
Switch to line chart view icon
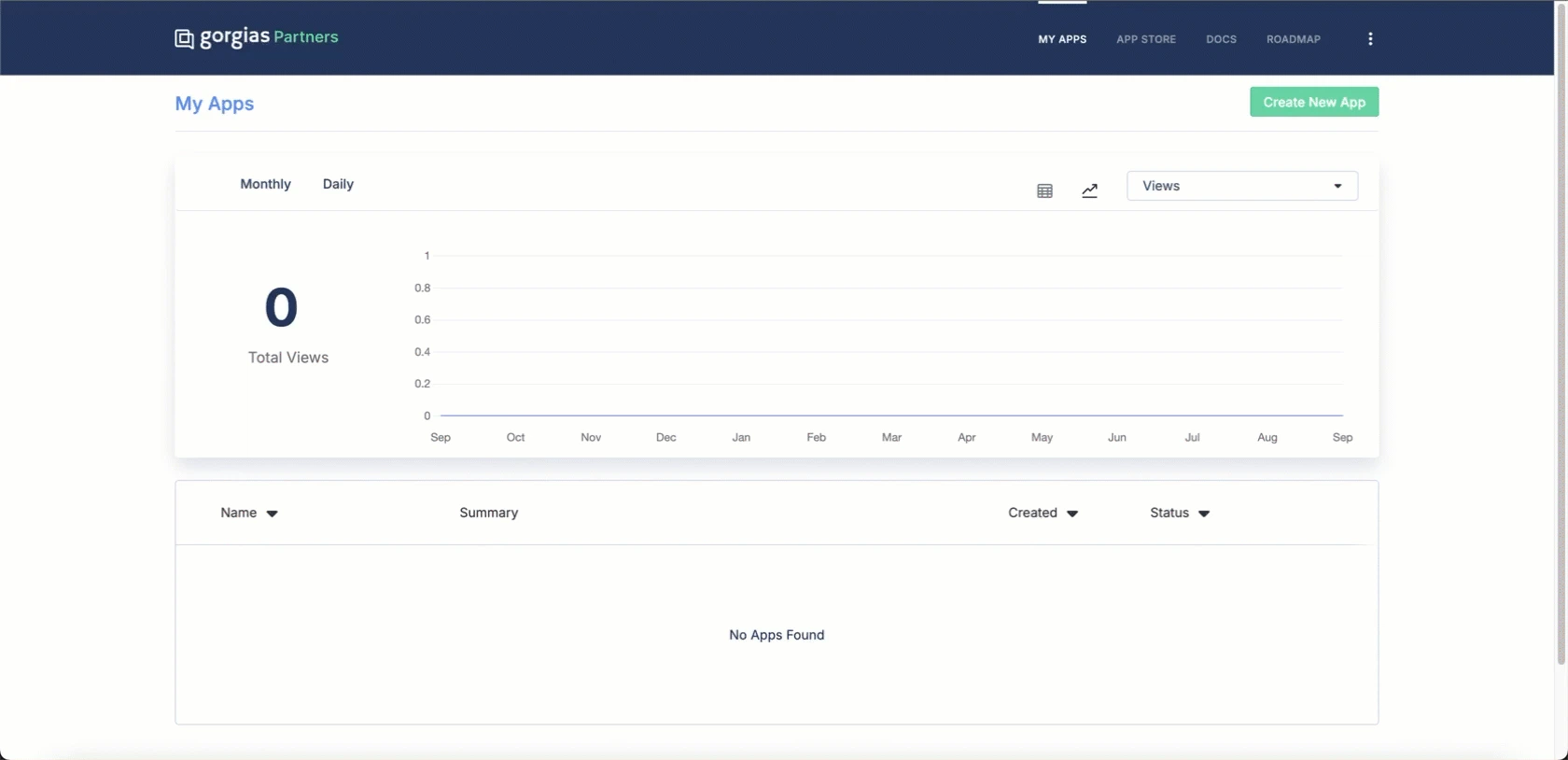pyautogui.click(x=1089, y=190)
